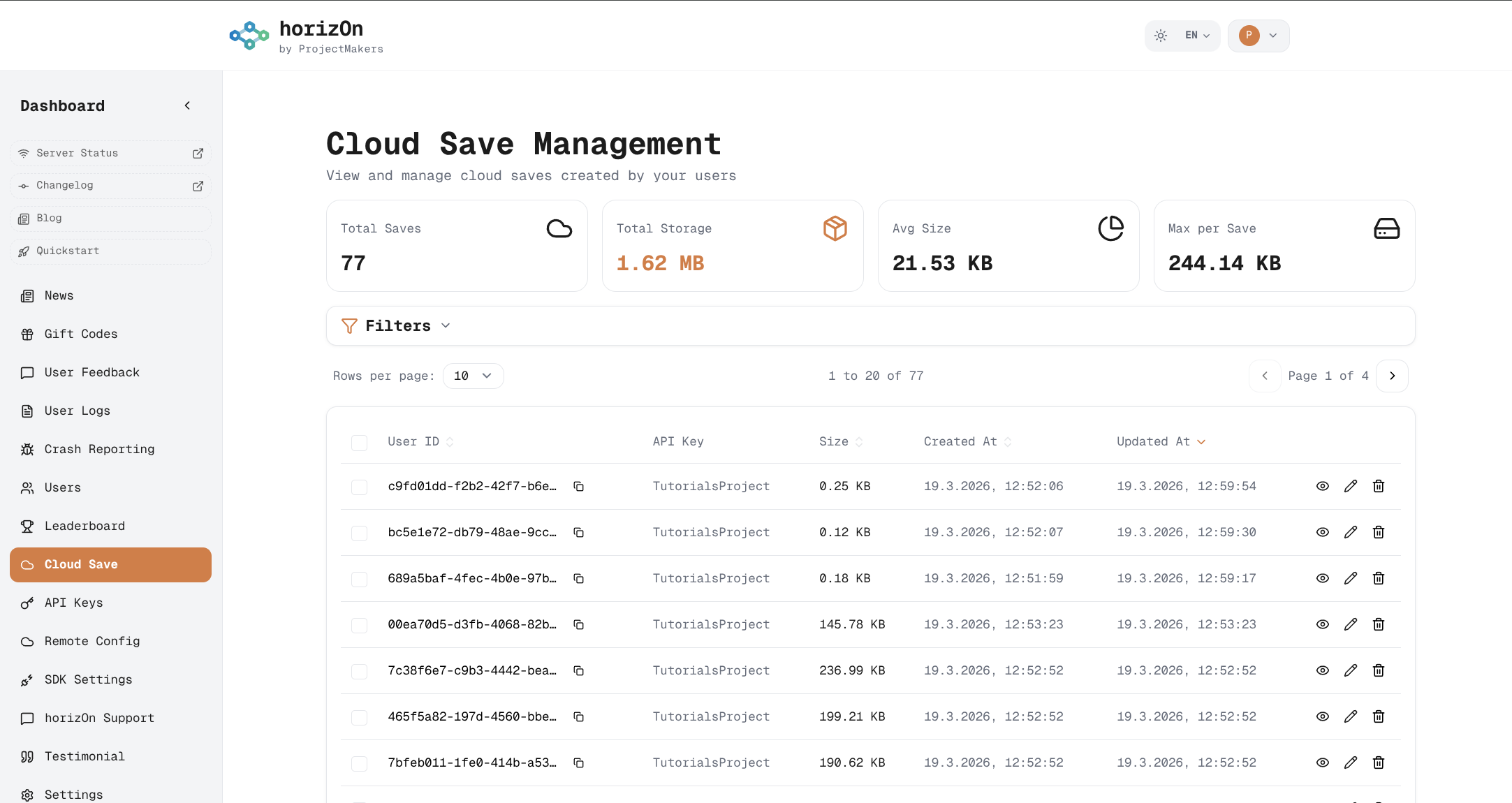Delete the 465f5a82 save entry

1378,716
